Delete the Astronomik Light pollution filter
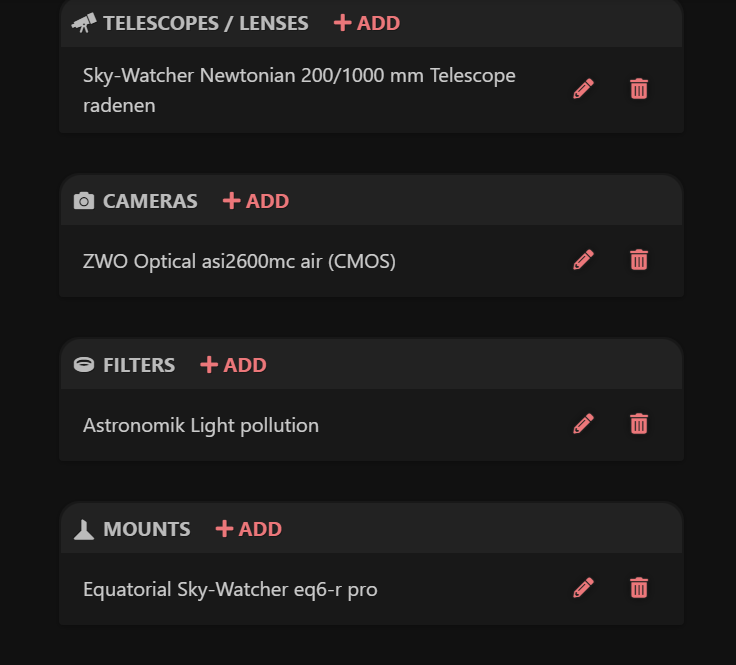Screen dimensions: 736x665 tap(639, 424)
